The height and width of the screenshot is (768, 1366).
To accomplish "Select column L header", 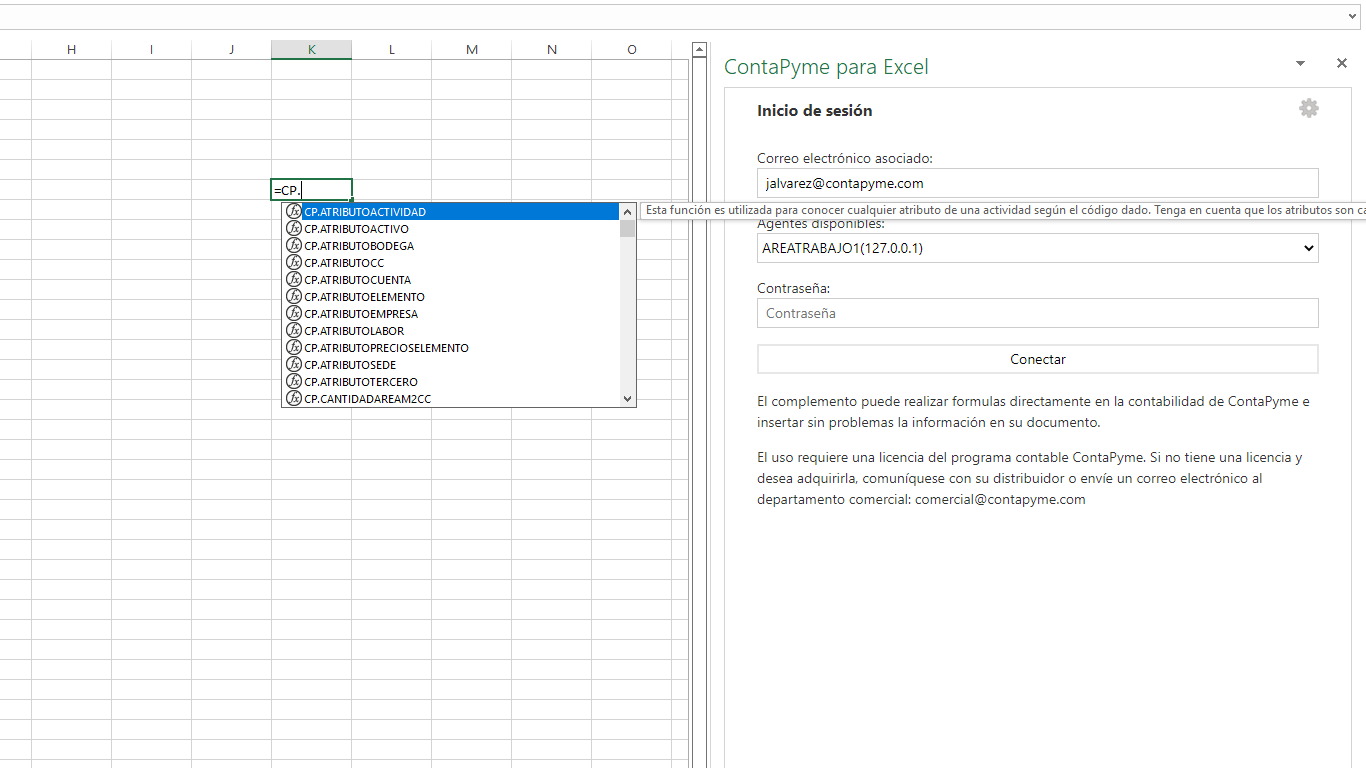I will [x=392, y=50].
